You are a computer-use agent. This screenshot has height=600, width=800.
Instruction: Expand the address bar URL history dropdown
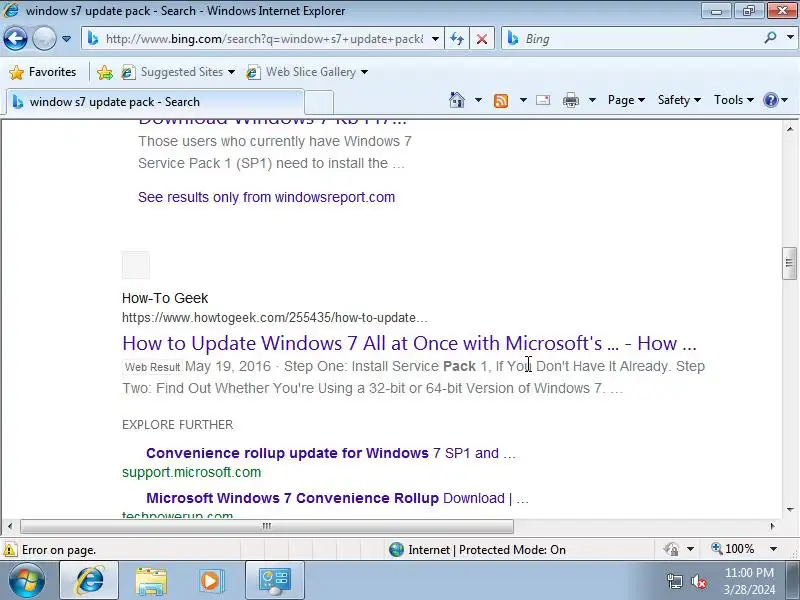click(435, 39)
